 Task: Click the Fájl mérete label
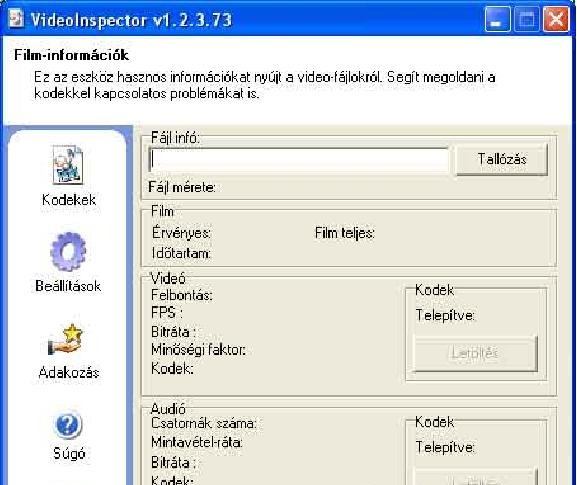(182, 187)
